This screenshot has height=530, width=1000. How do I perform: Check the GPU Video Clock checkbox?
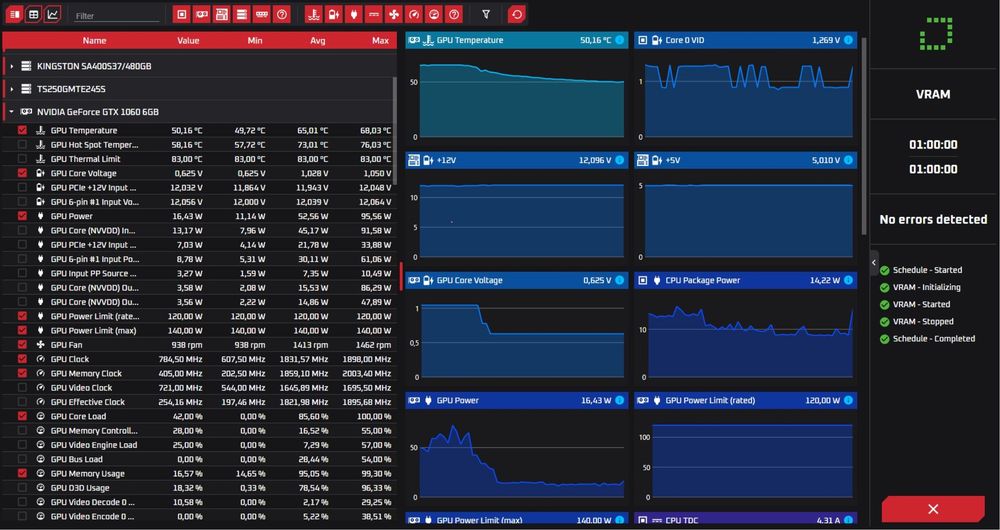22,388
